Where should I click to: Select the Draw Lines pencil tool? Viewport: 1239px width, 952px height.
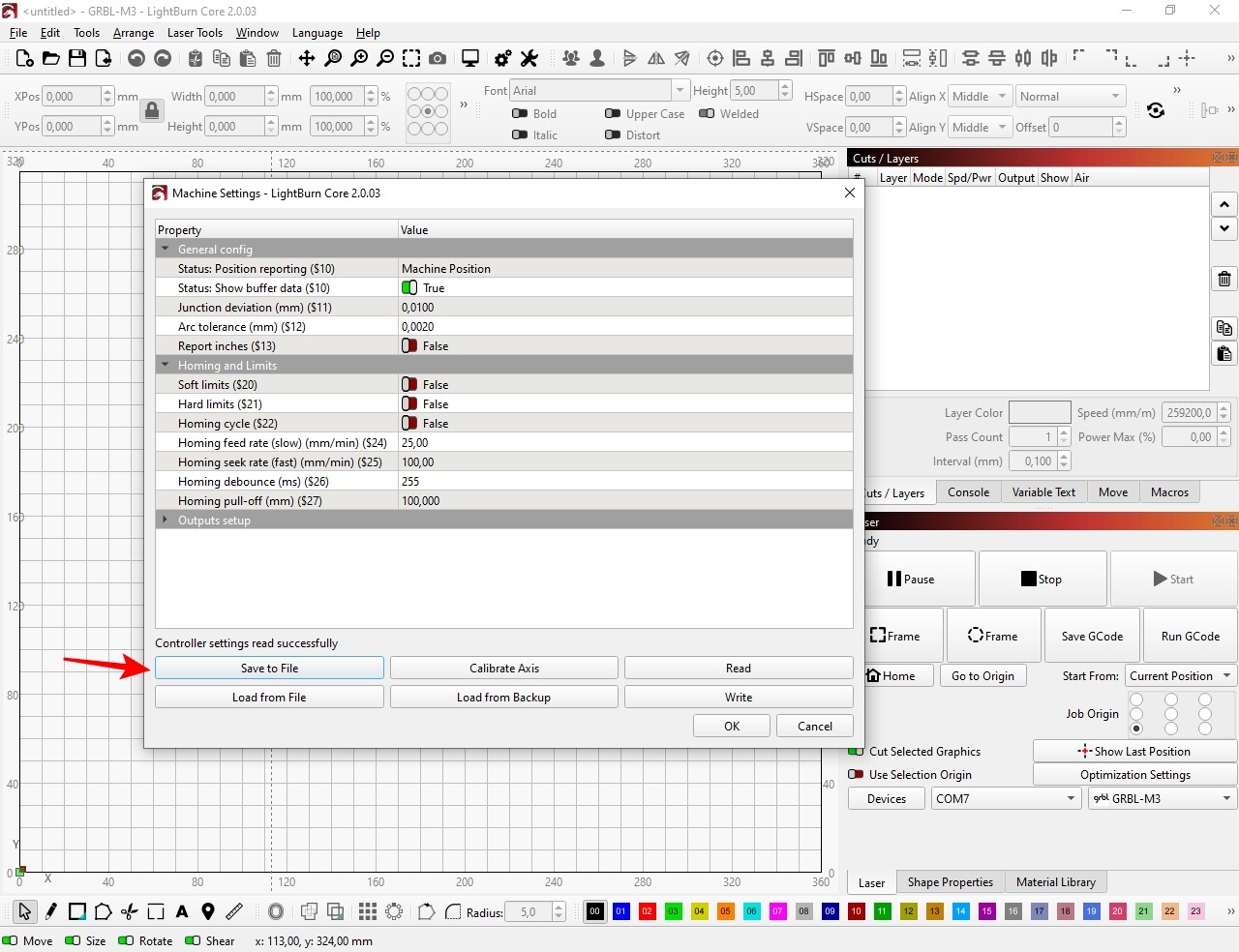[x=50, y=911]
